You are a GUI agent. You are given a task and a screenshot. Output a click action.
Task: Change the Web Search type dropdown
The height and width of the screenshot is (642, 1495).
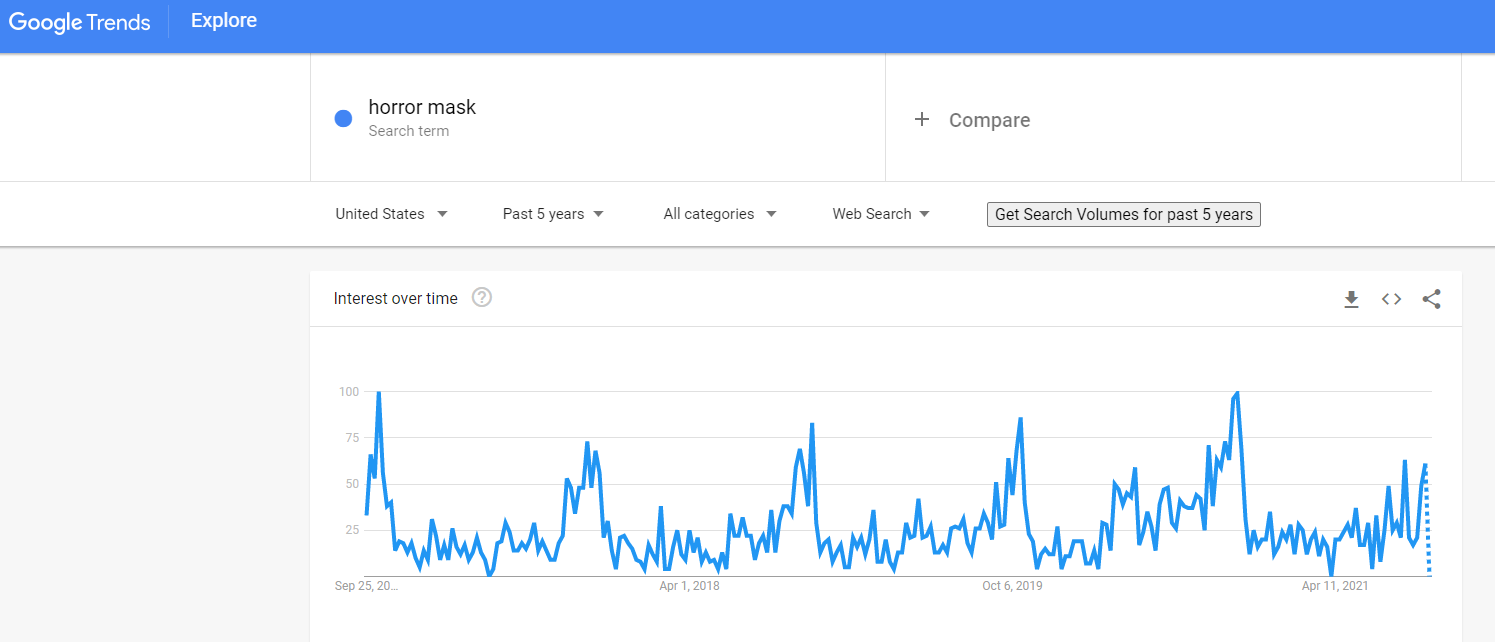tap(881, 214)
